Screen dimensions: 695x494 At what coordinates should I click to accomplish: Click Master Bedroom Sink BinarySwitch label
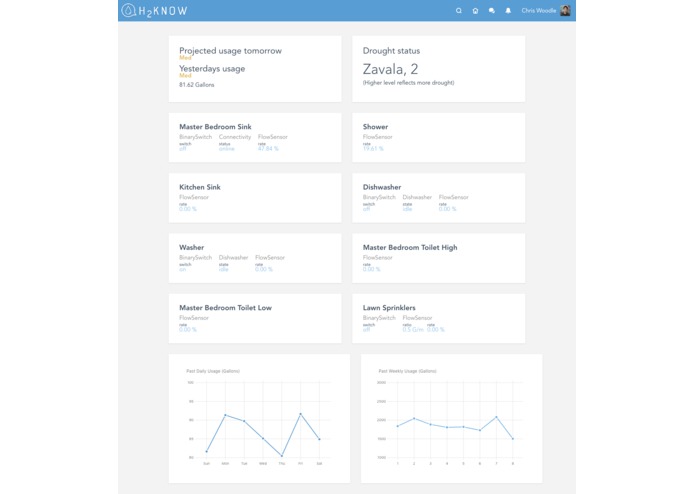tap(195, 137)
